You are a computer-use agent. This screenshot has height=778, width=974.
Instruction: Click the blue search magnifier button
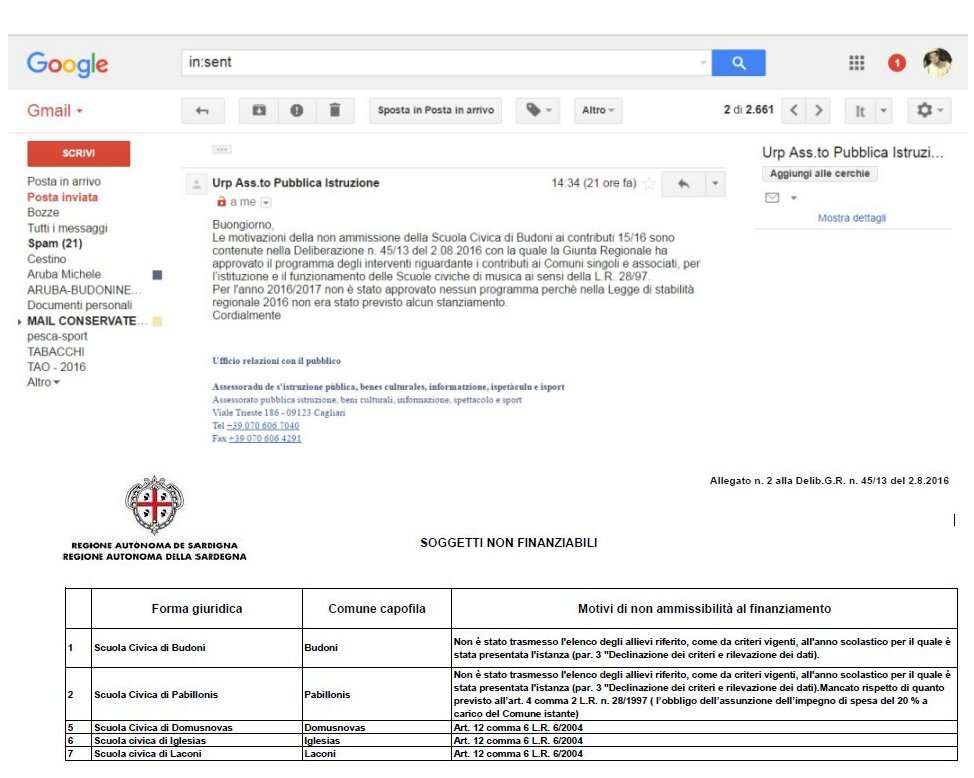pyautogui.click(x=738, y=63)
